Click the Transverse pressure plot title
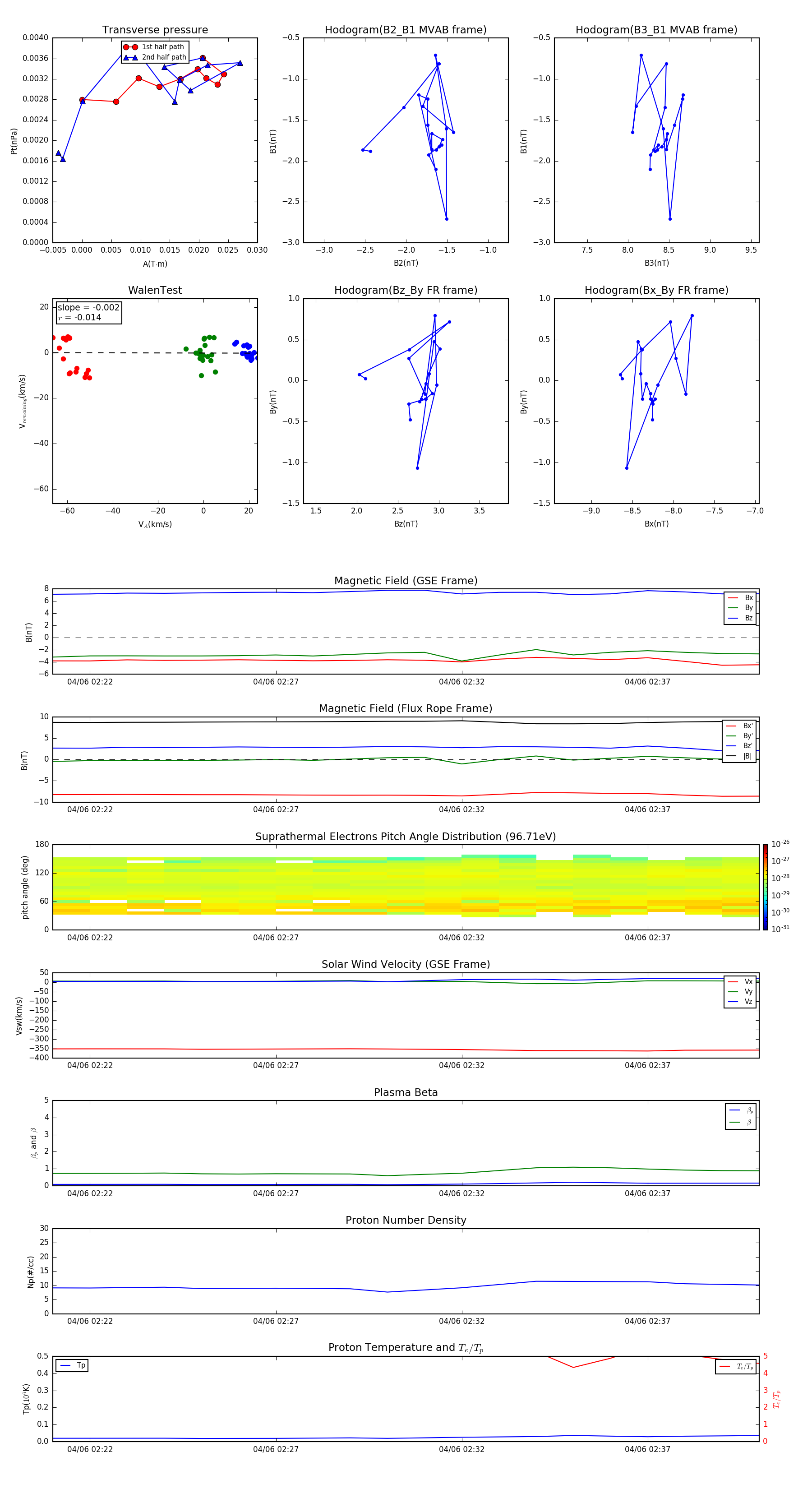 coord(155,30)
